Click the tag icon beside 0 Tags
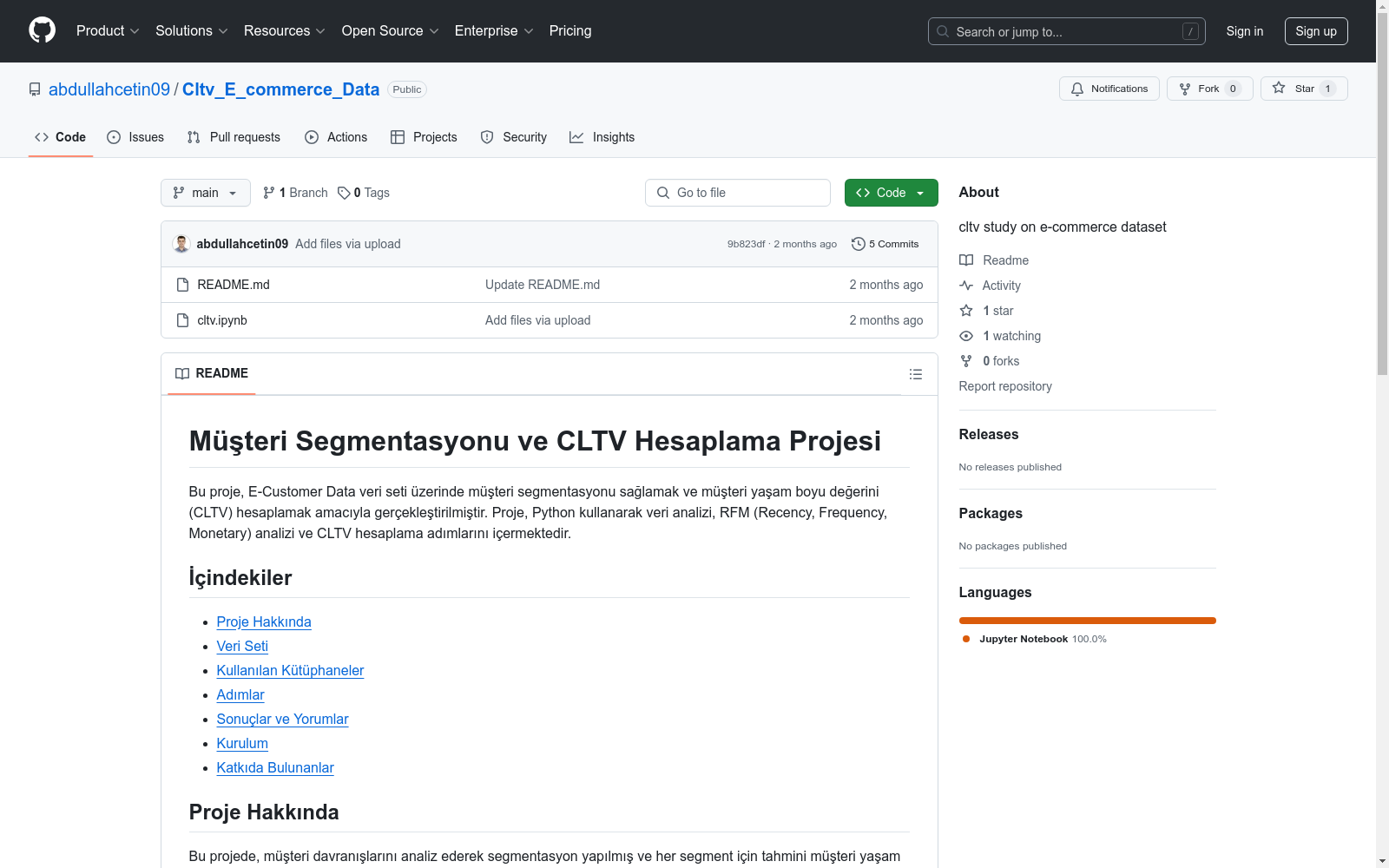This screenshot has width=1389, height=868. [x=344, y=193]
